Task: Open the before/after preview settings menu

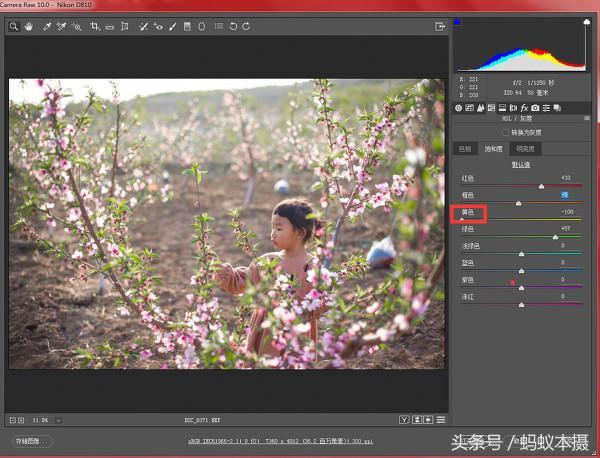Action: pos(404,419)
